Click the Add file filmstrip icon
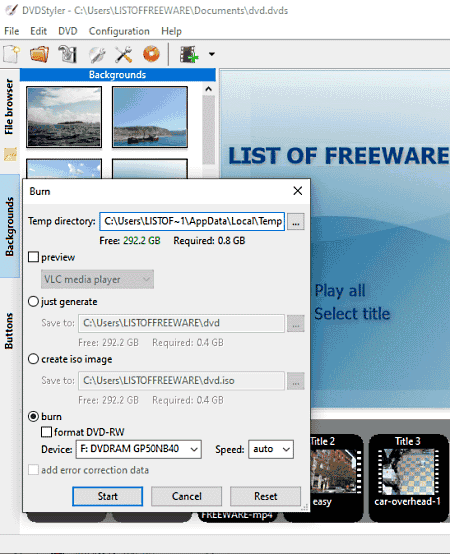The image size is (450, 554). coord(189,54)
